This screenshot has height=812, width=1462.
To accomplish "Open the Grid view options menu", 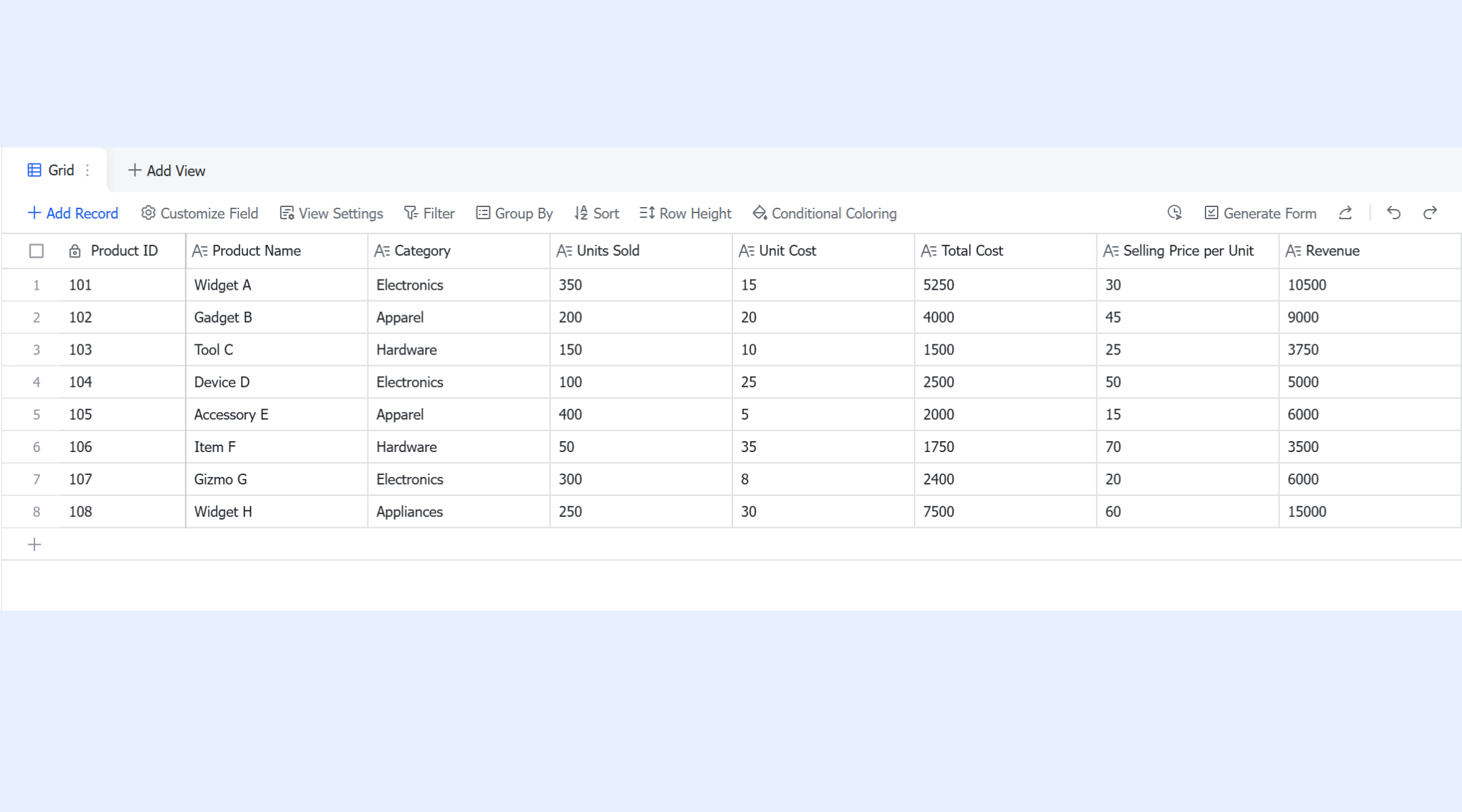I will click(x=87, y=171).
